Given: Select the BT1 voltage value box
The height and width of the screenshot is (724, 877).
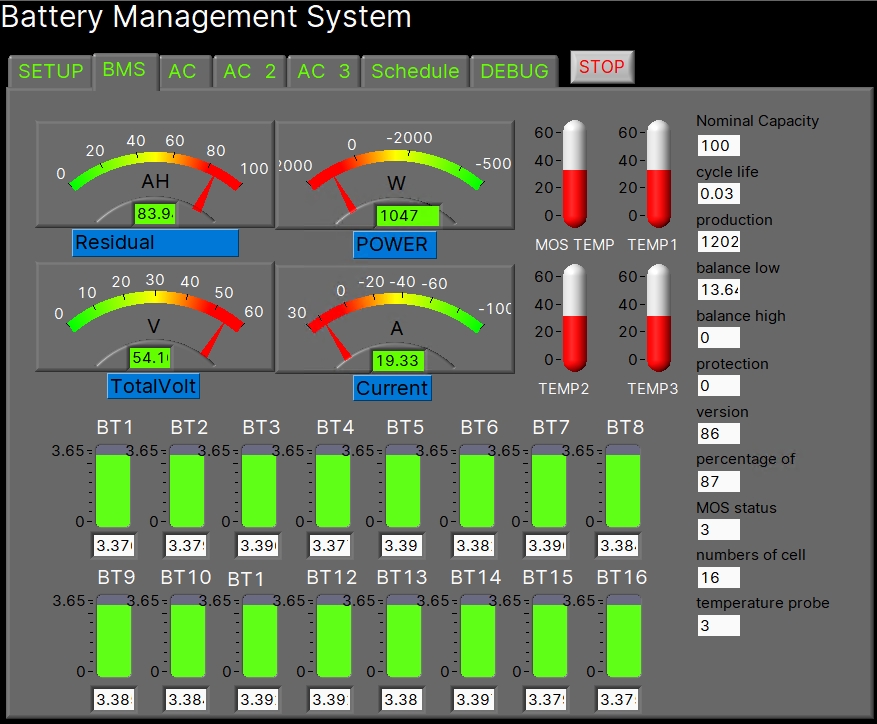Looking at the screenshot, I should tap(114, 546).
